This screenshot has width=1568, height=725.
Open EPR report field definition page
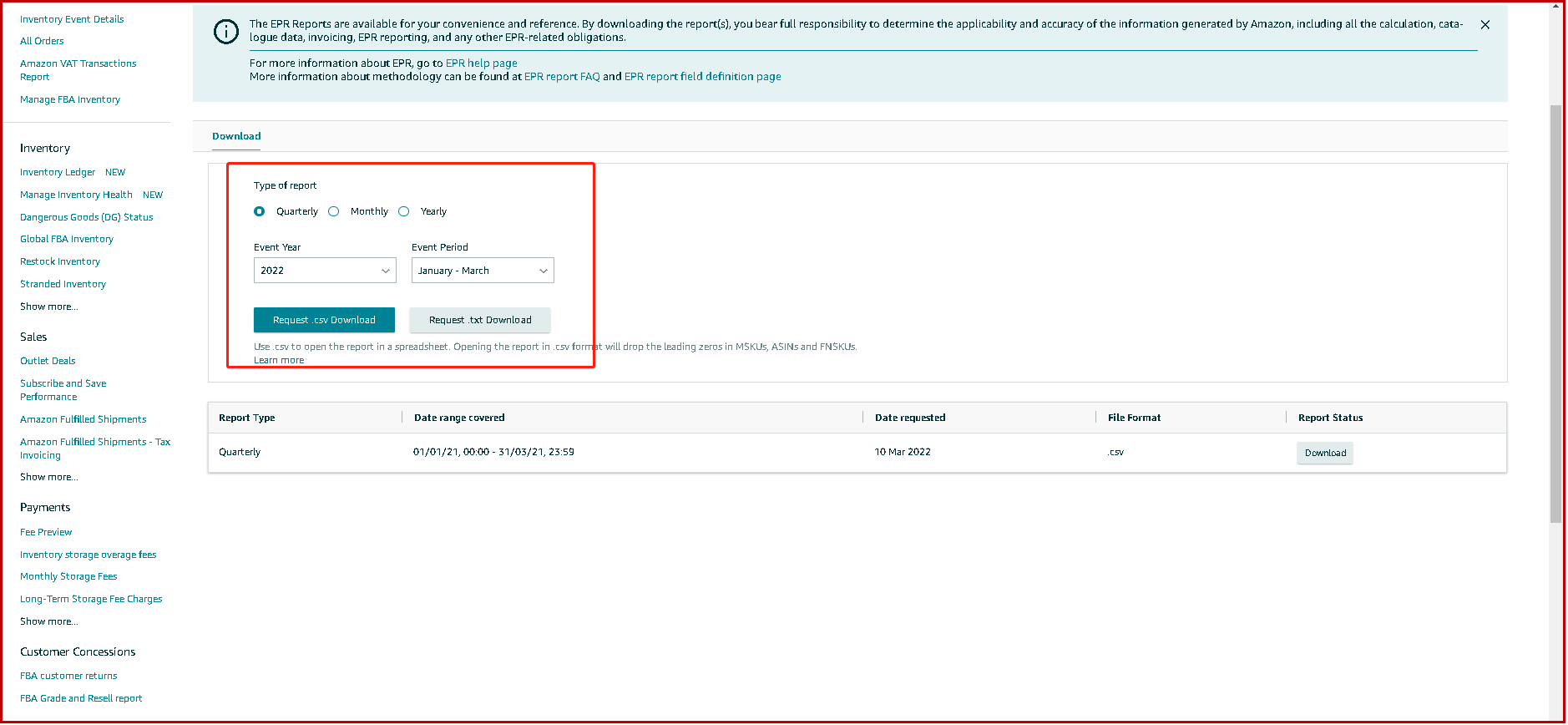coord(702,77)
